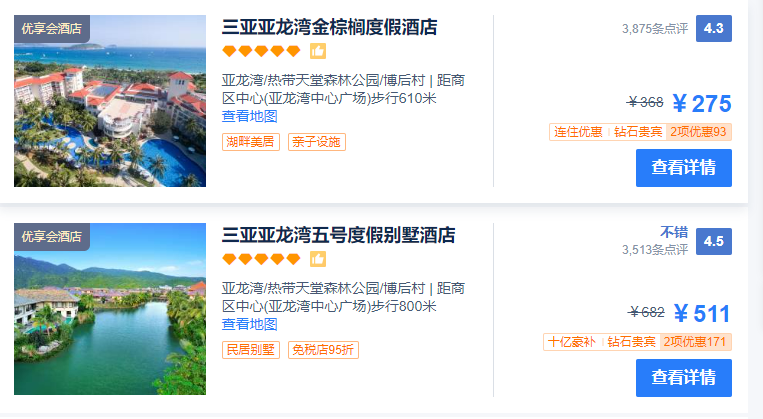
Task: Click diamond rating icons of 五号度假别墅酒店
Action: tap(261, 259)
